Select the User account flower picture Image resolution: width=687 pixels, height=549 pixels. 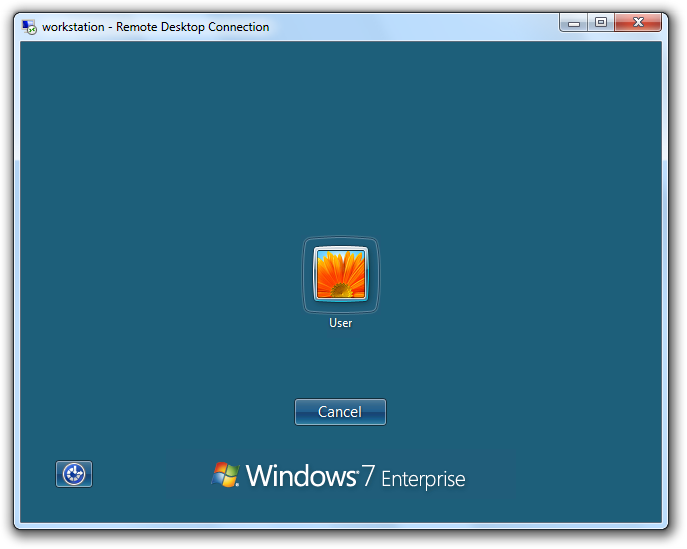point(341,274)
